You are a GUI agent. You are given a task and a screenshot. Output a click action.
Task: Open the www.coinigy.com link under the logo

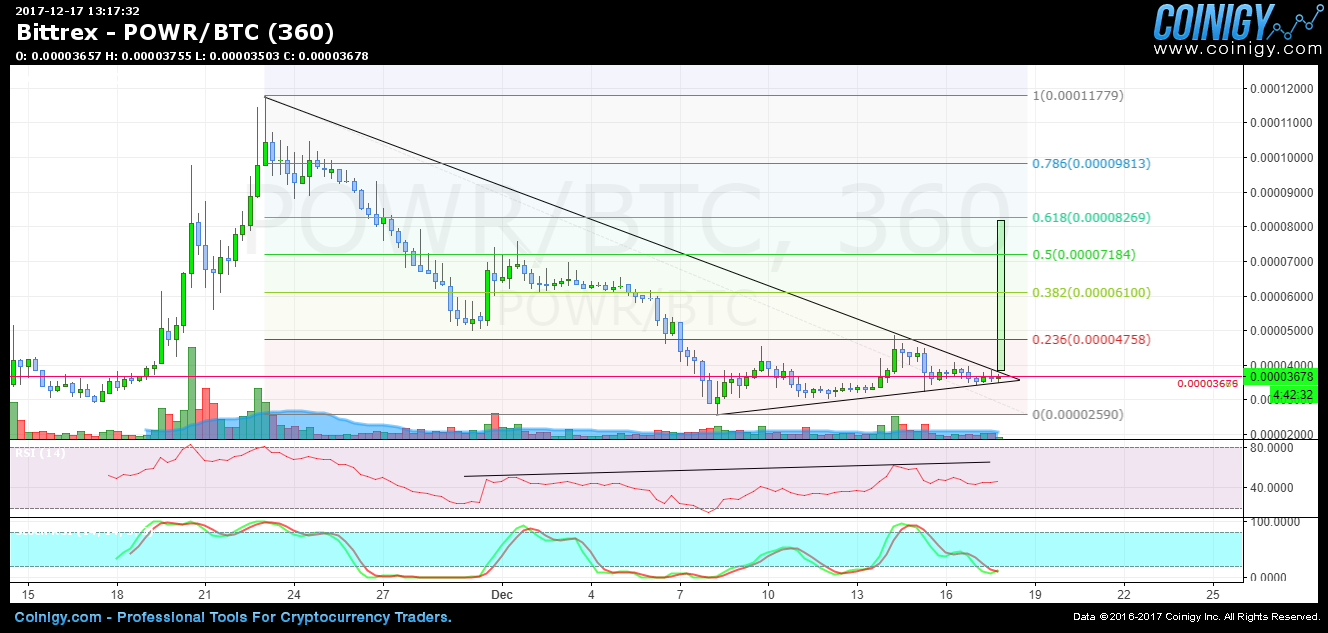click(1237, 49)
